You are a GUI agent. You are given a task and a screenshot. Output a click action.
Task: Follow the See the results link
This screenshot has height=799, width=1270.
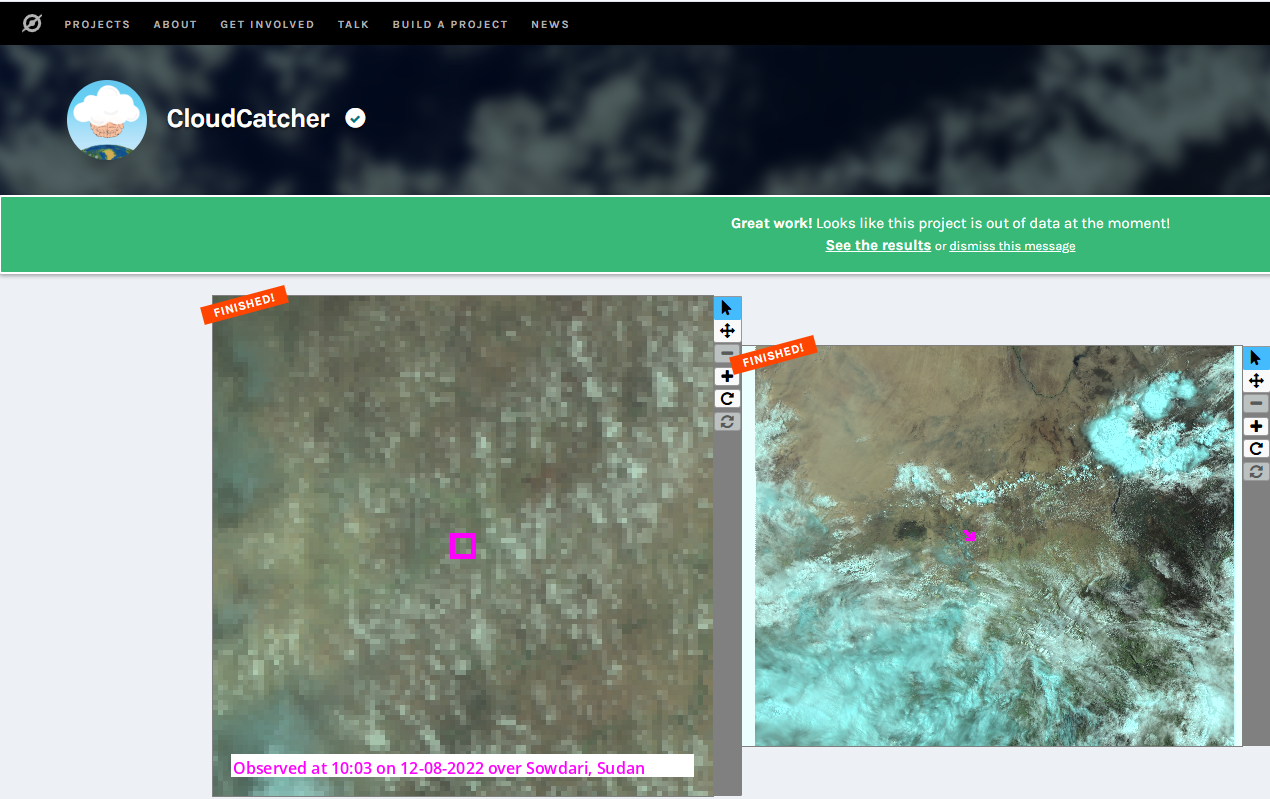pyautogui.click(x=878, y=245)
